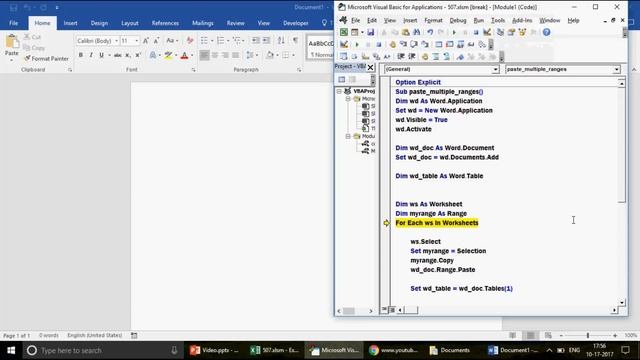Screen dimensions: 640x360
Task: Click the Paste icon in VBA toolbar
Action: 406,32
